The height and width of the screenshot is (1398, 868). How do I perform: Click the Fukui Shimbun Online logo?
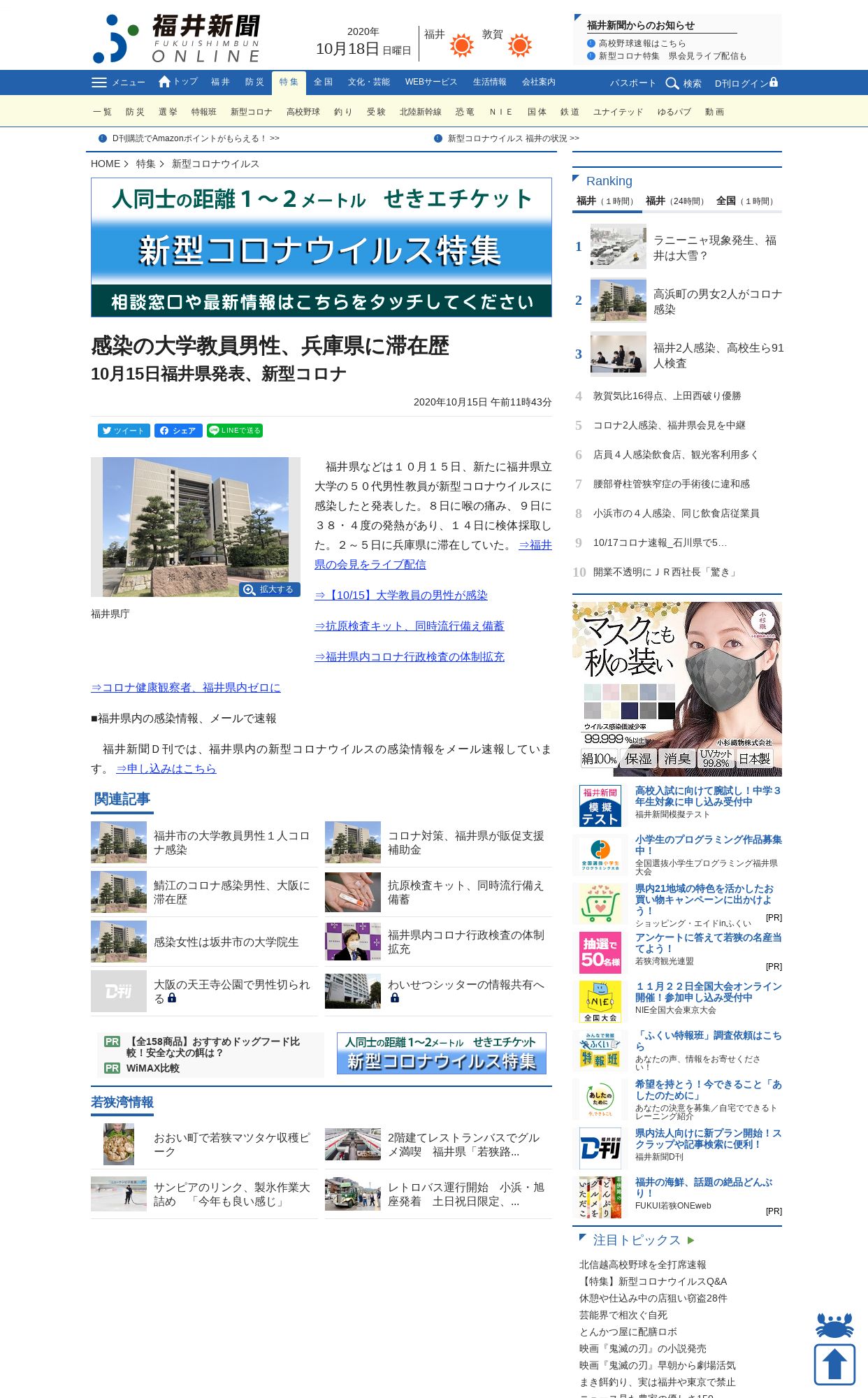point(177,38)
